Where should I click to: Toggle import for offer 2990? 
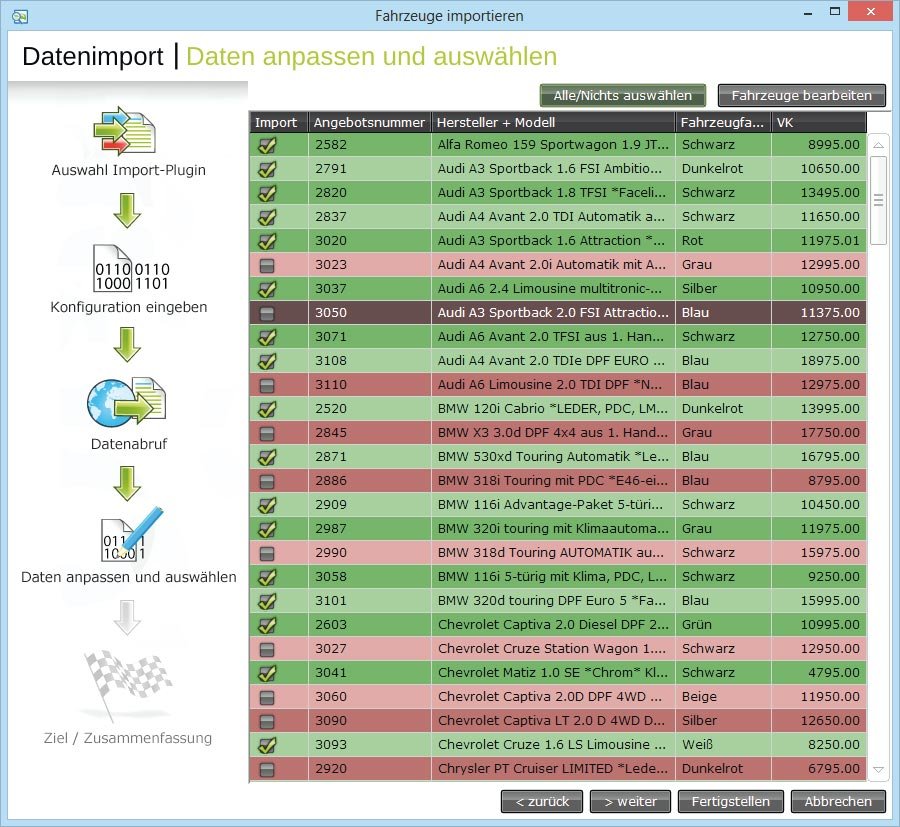click(267, 553)
